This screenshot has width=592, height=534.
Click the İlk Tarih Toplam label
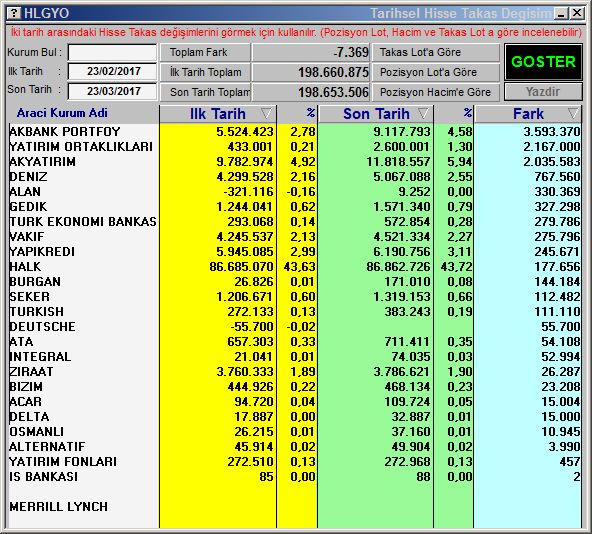point(205,72)
